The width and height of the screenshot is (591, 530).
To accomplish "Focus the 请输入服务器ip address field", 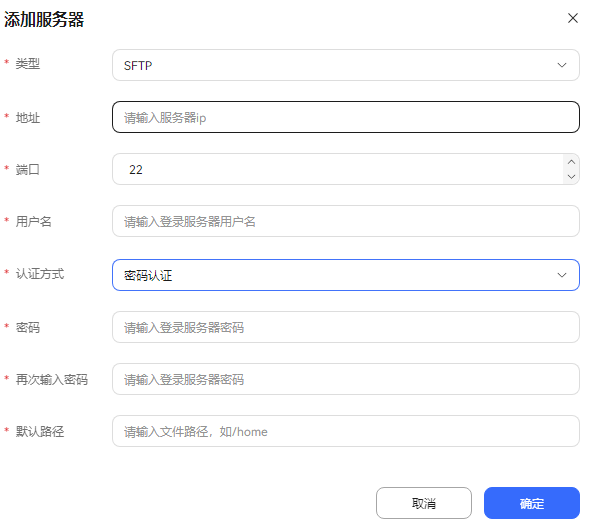I will [x=346, y=117].
